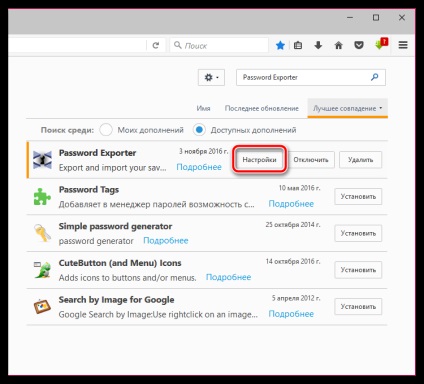Click the date 3 ноября 2016 г.
424x384 pixels.
(x=203, y=151)
